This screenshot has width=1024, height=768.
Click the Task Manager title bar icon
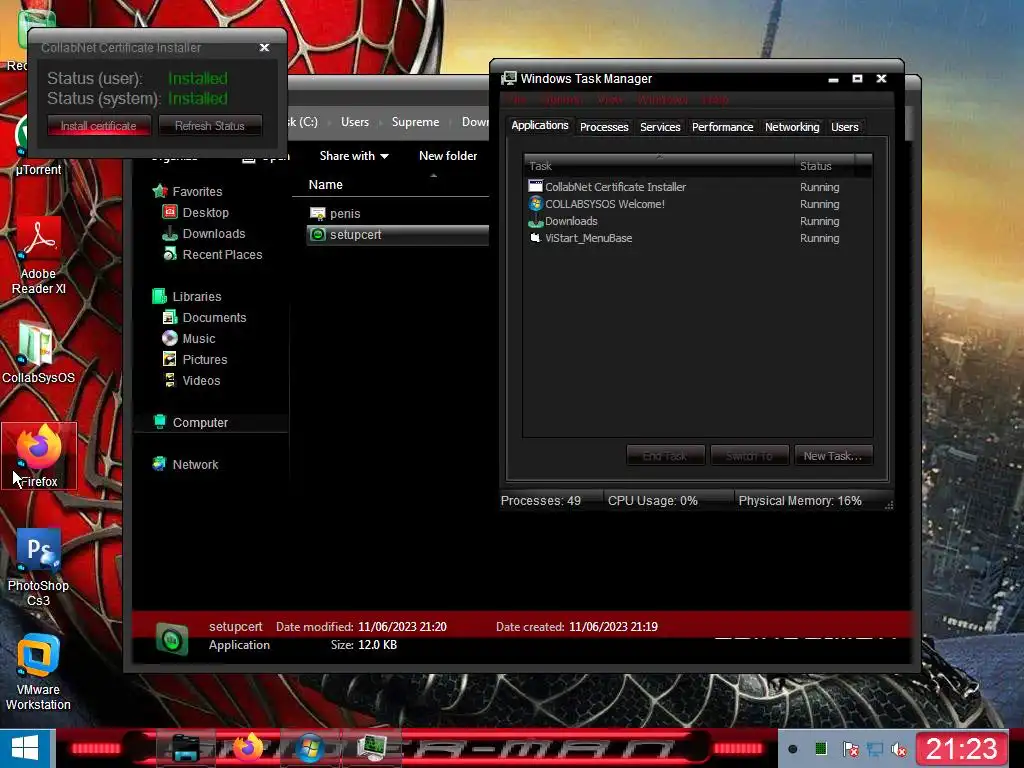coord(509,78)
